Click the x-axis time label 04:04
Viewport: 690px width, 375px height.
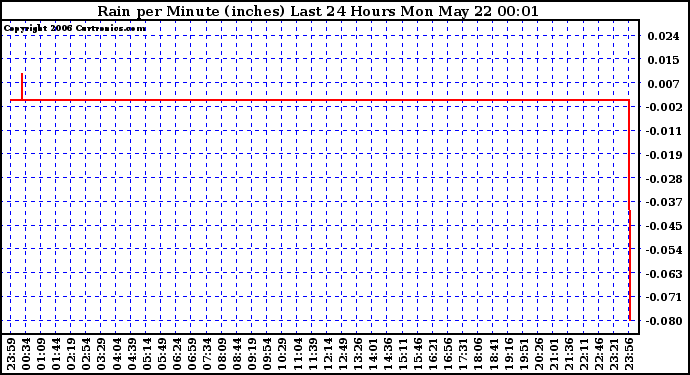point(117,355)
